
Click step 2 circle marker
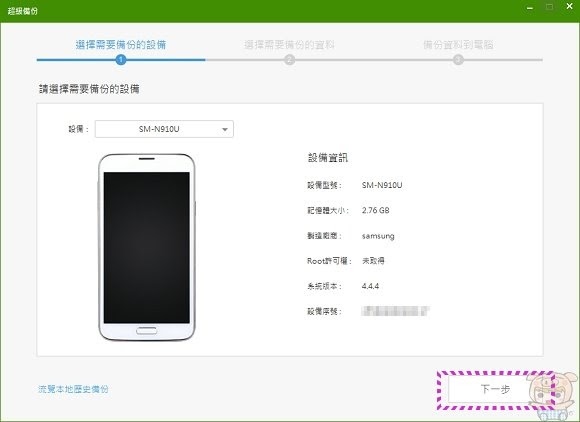(x=289, y=60)
